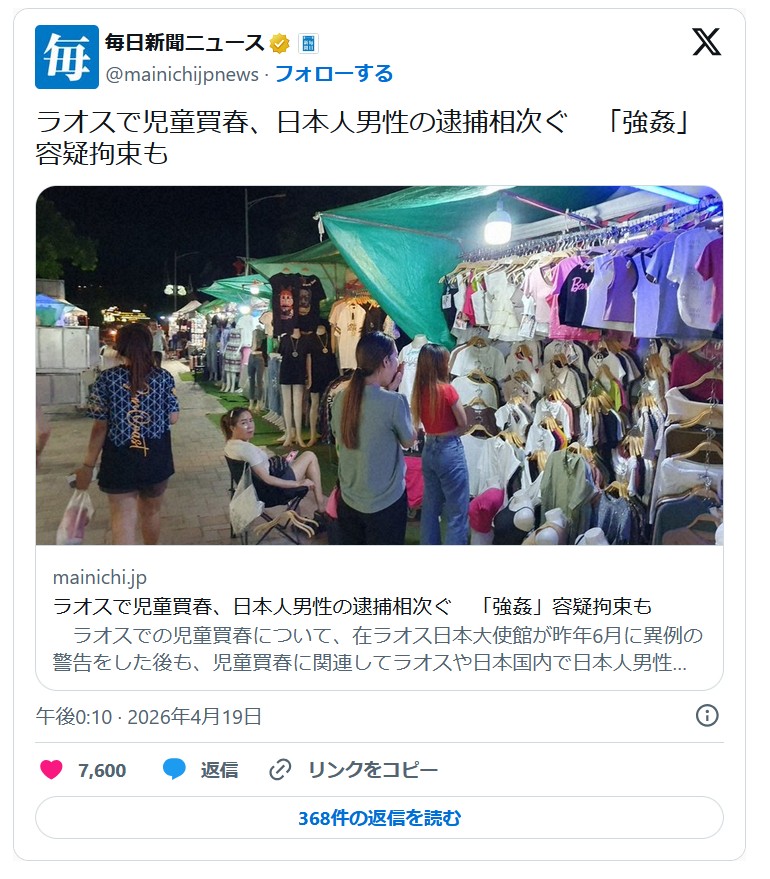Open the 毎日新聞ニュース account name
The width and height of the screenshot is (770, 879).
184,43
